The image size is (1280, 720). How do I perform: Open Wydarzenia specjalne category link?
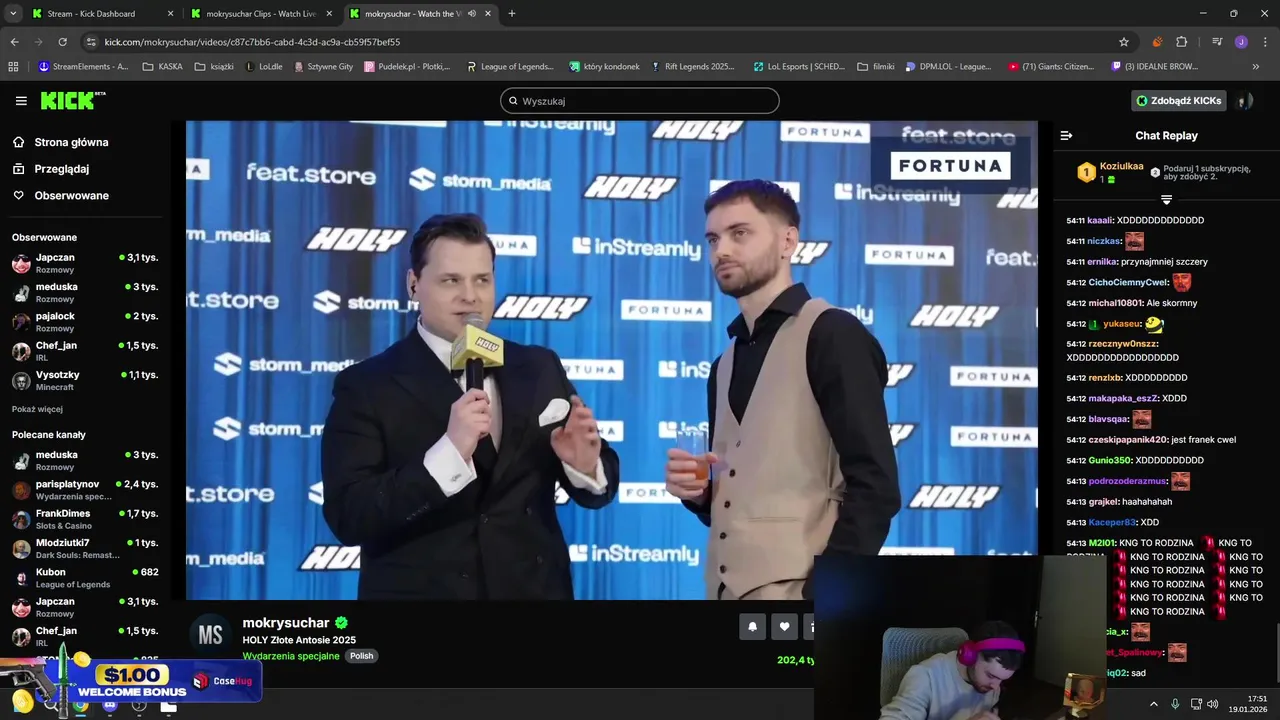pos(291,656)
